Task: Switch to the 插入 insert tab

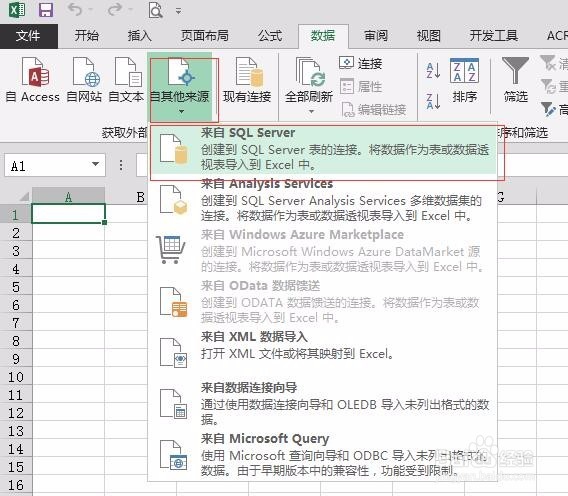Action: tap(139, 36)
